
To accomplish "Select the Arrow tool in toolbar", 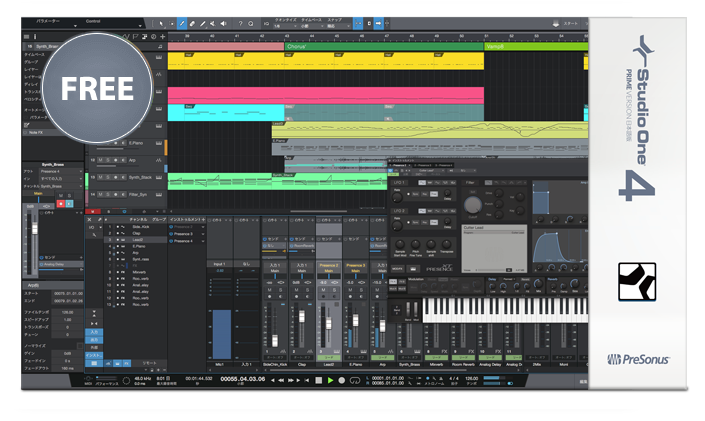I will (161, 23).
